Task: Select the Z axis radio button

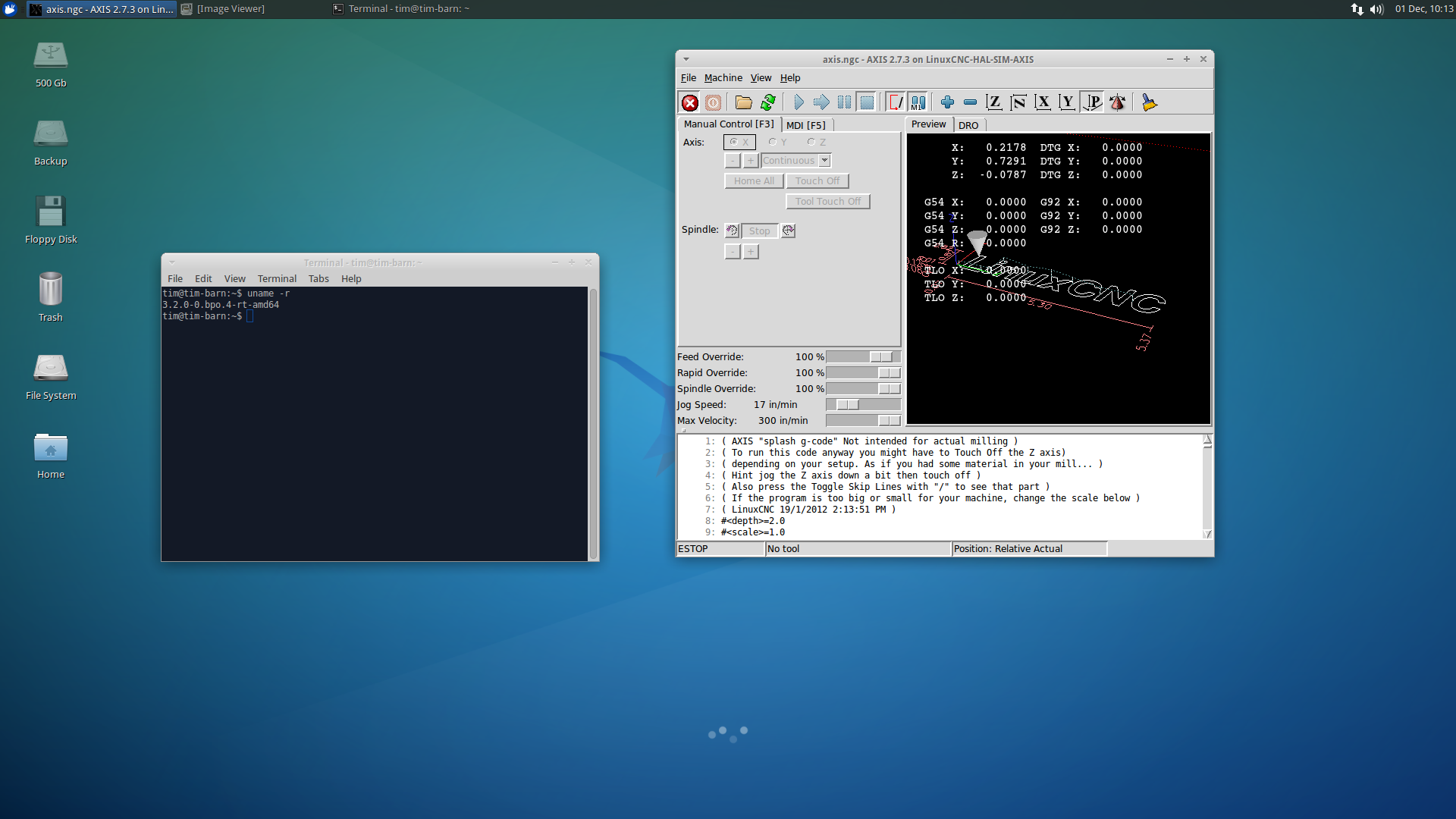Action: click(x=816, y=142)
